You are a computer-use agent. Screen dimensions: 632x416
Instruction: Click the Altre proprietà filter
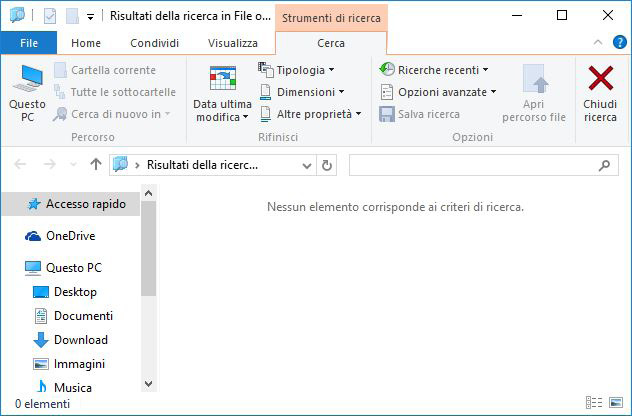309,114
